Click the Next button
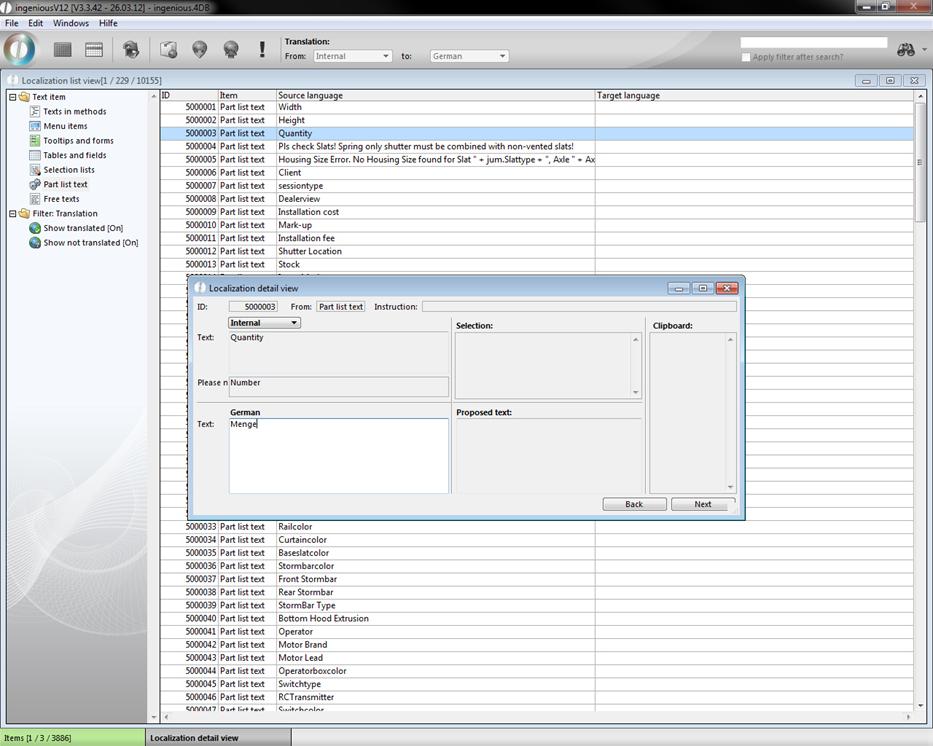The width and height of the screenshot is (933, 746). pos(703,504)
